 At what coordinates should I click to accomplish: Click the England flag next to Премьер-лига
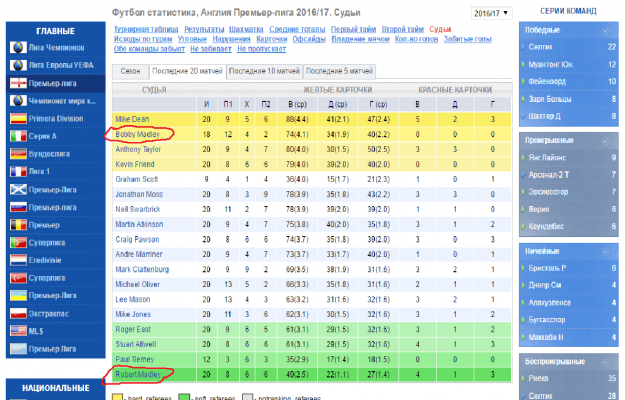[x=18, y=83]
